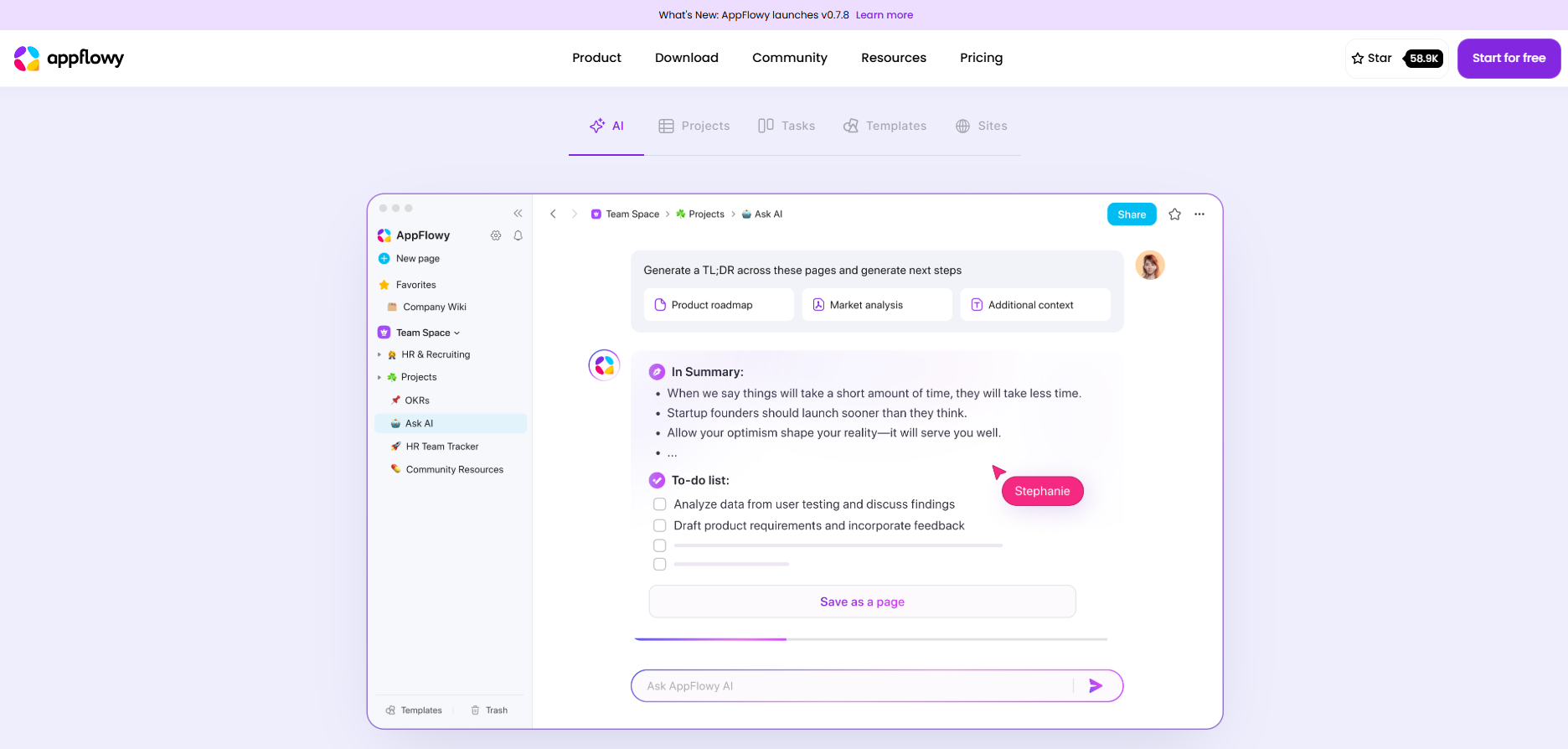Click the Favorites star icon
The width and height of the screenshot is (1568, 749).
click(384, 285)
